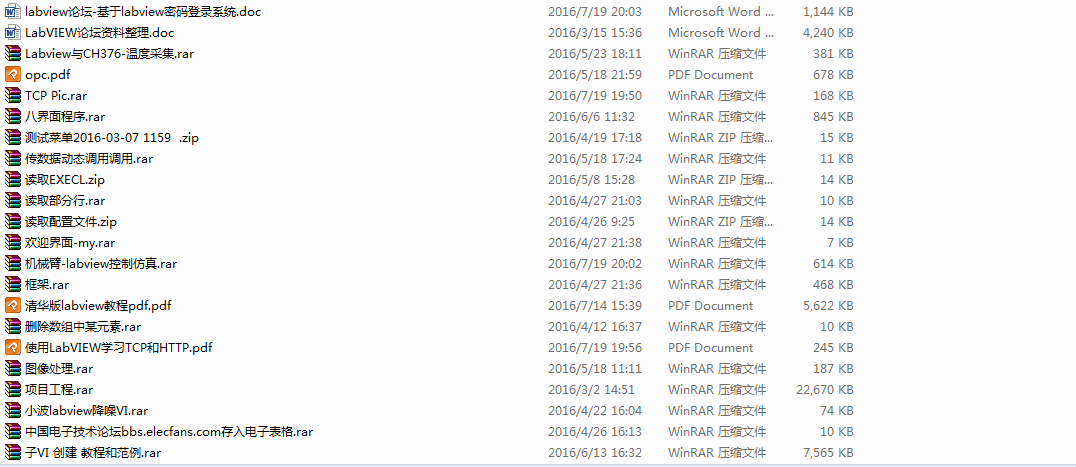This screenshot has height=467, width=1076.
Task: Select the TCP Pic.rar file name
Action: 56,95
